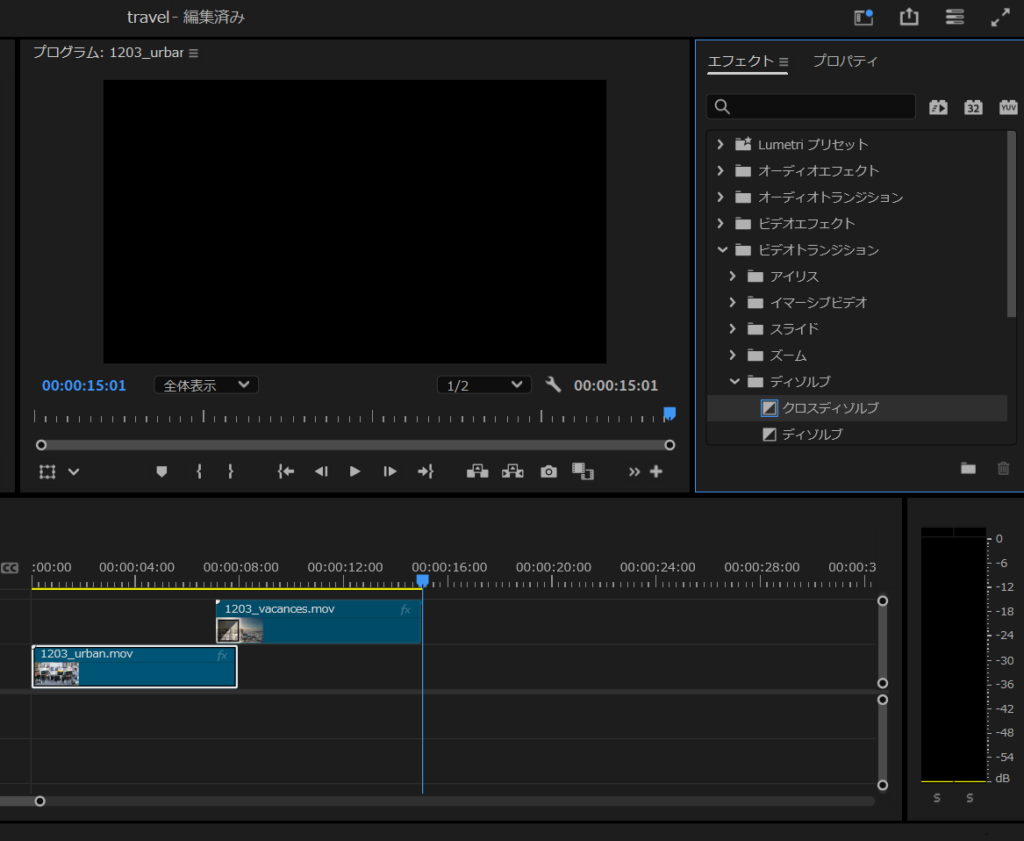Toggle the accelerated effects filter
Image resolution: width=1024 pixels, height=841 pixels.
click(x=938, y=107)
